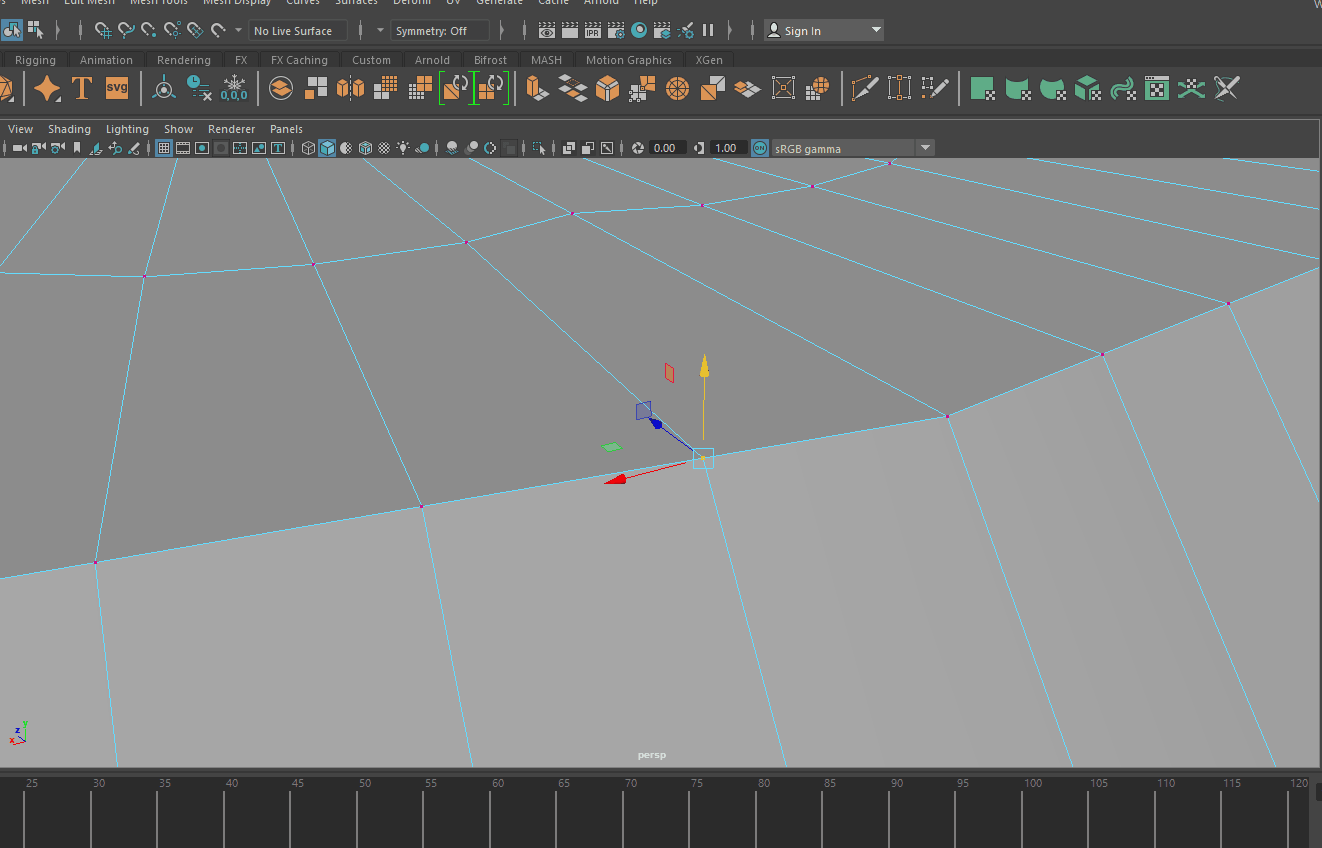
Task: Switch to the Rigging shelf tab
Action: point(35,60)
